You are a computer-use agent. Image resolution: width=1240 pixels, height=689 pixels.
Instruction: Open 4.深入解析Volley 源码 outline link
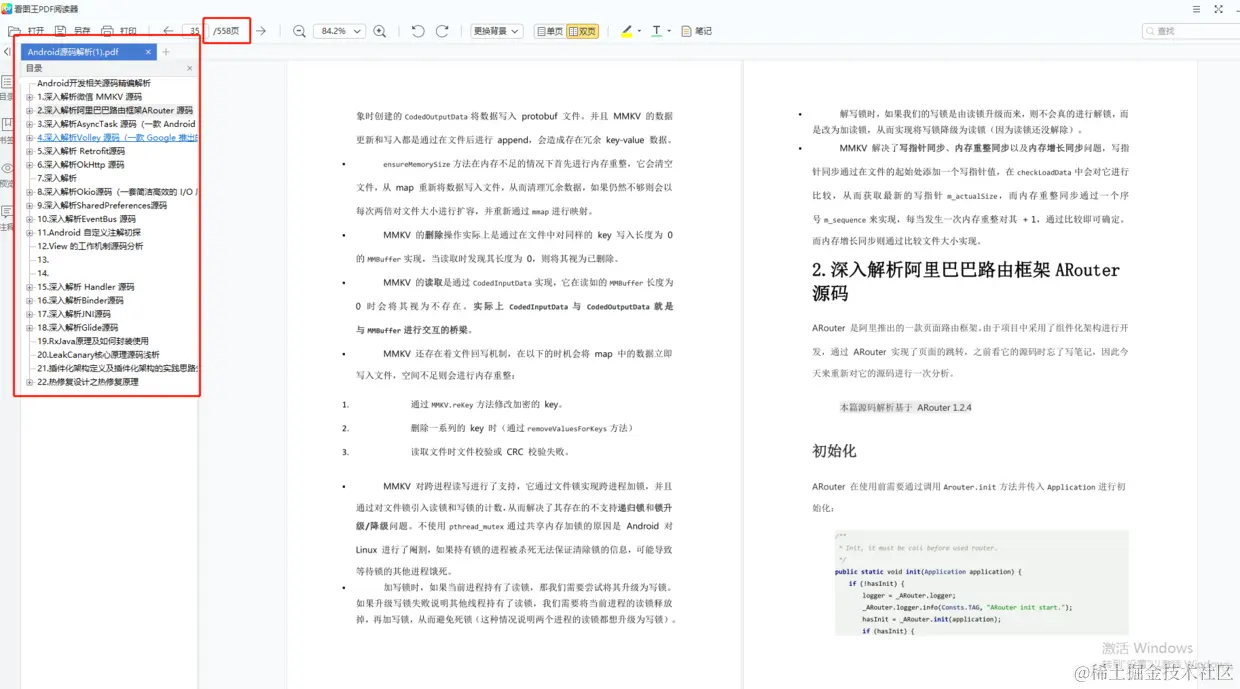[x=117, y=138]
